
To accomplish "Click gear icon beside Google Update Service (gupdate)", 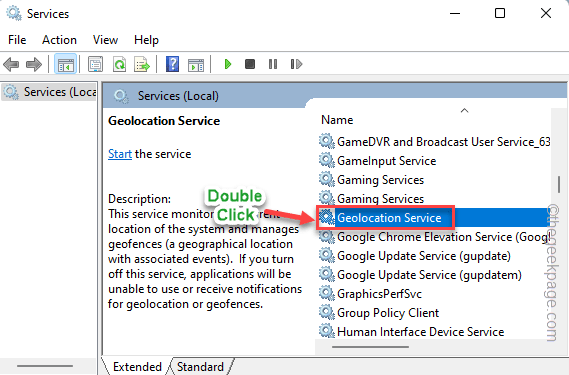I will (x=327, y=256).
